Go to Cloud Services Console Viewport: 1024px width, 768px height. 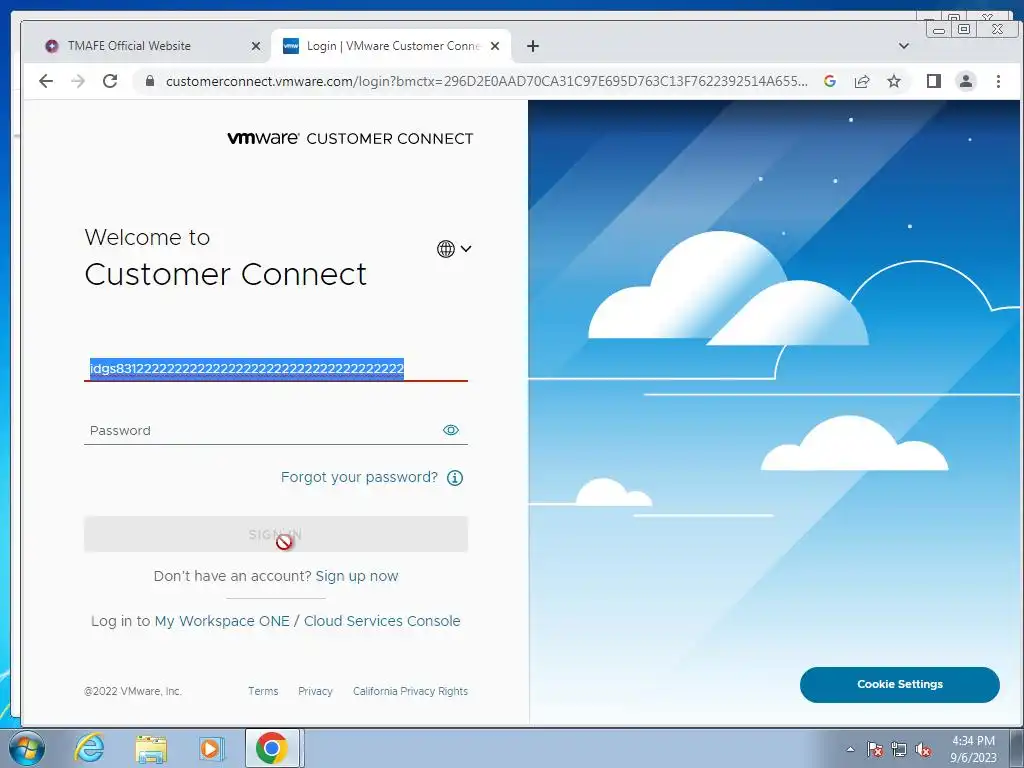tap(382, 621)
